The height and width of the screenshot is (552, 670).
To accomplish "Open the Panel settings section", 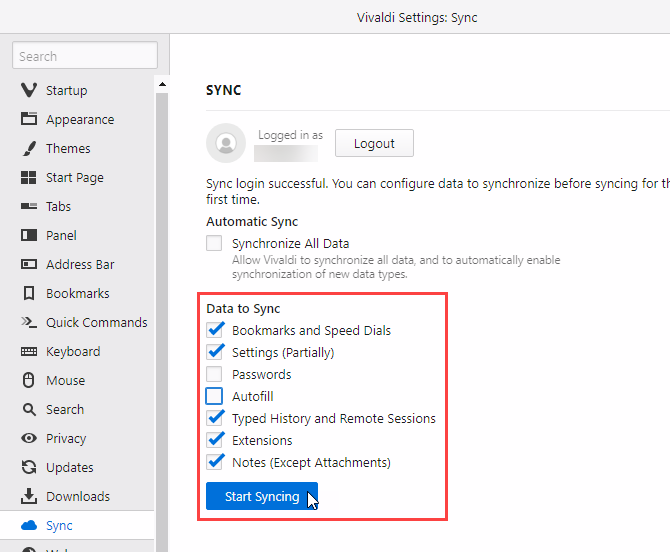I will pyautogui.click(x=77, y=235).
